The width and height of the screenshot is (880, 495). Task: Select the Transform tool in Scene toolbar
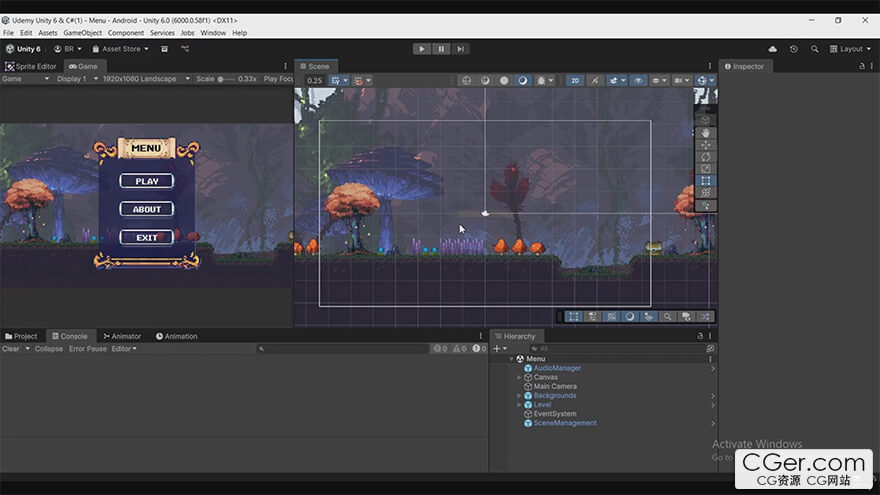705,193
